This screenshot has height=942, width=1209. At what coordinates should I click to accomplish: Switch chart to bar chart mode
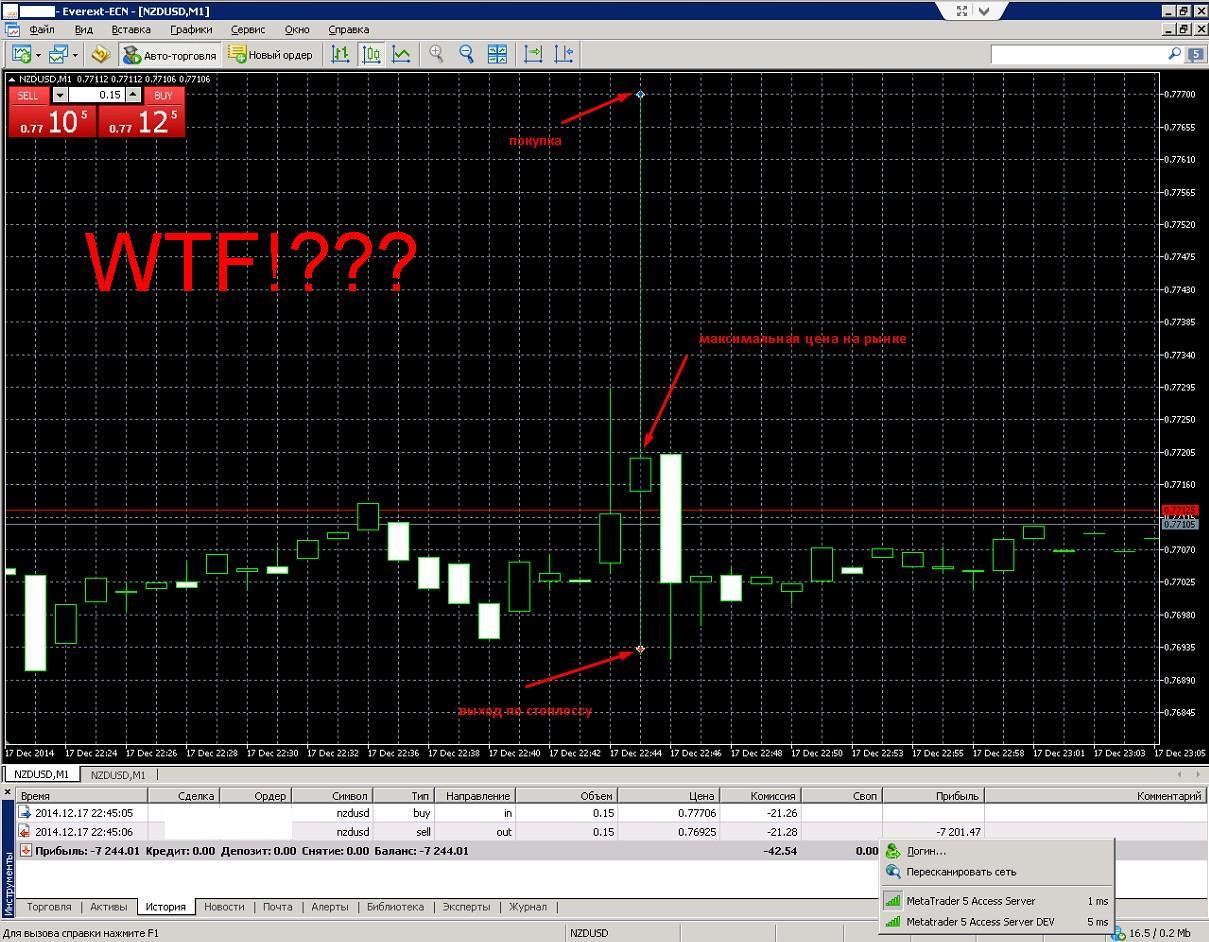340,54
